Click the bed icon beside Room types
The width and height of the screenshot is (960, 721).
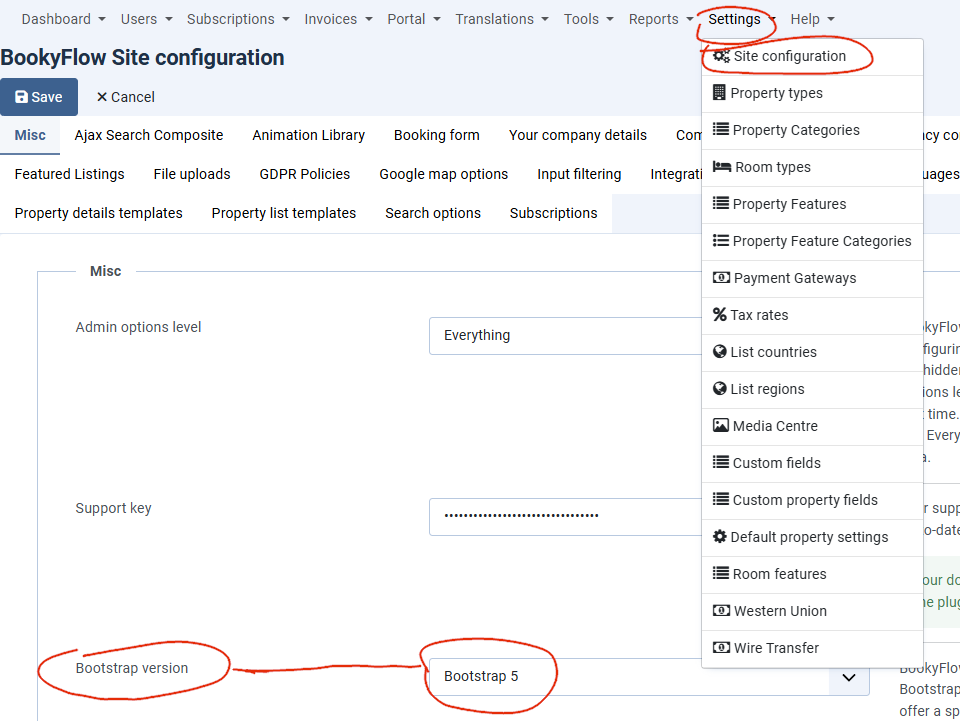[x=722, y=166]
